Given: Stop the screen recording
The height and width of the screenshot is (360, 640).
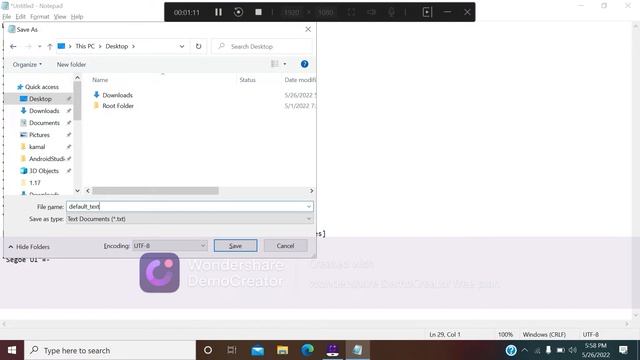Looking at the screenshot, I should pos(258,12).
